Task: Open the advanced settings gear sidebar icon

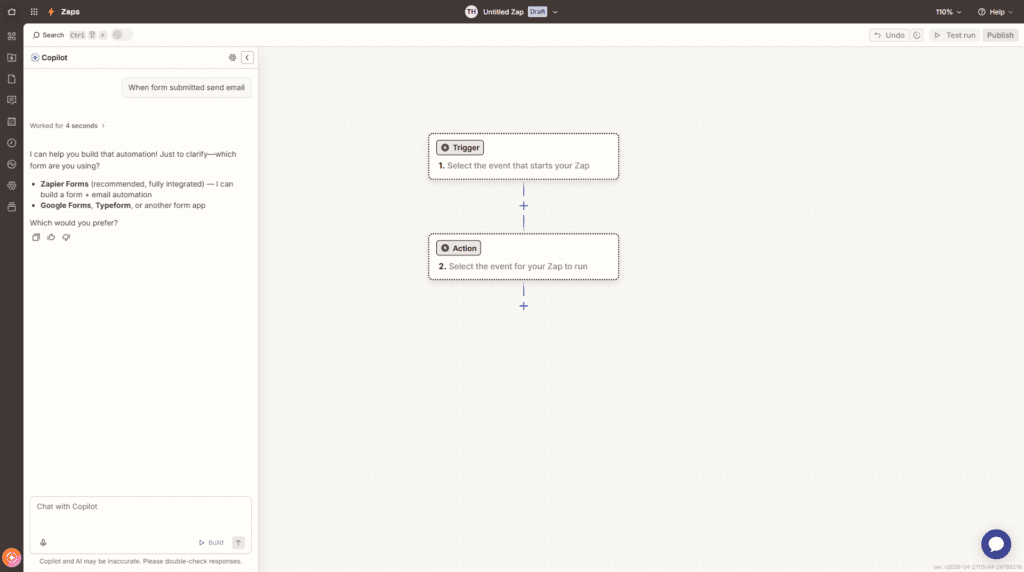Action: tap(12, 185)
